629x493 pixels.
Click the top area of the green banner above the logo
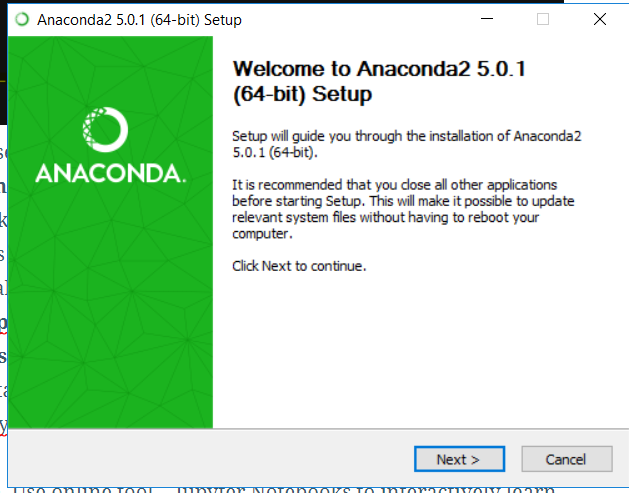click(x=110, y=68)
